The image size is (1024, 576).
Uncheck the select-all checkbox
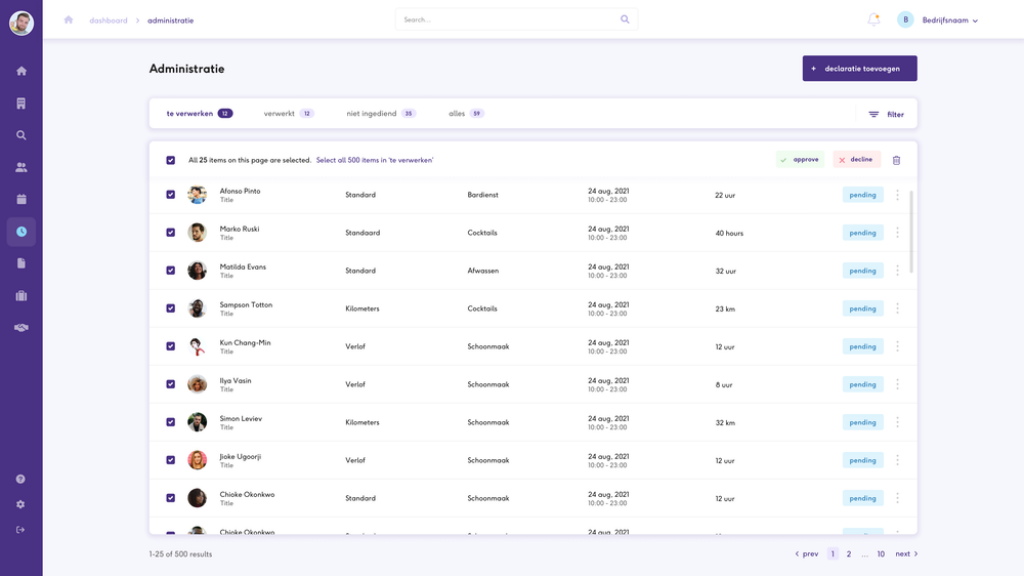coord(170,160)
